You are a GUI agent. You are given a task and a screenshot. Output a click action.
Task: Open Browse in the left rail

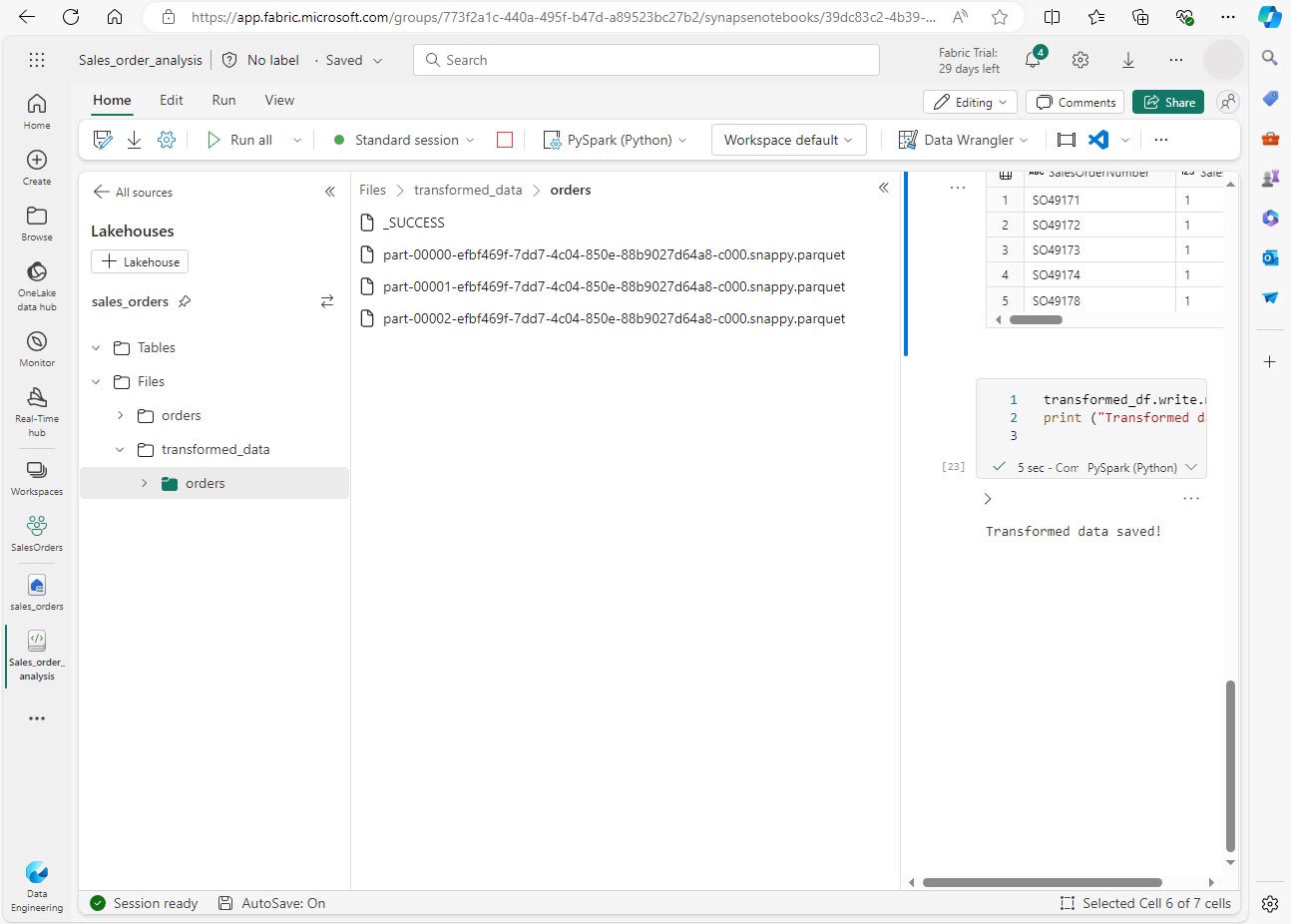pyautogui.click(x=37, y=223)
